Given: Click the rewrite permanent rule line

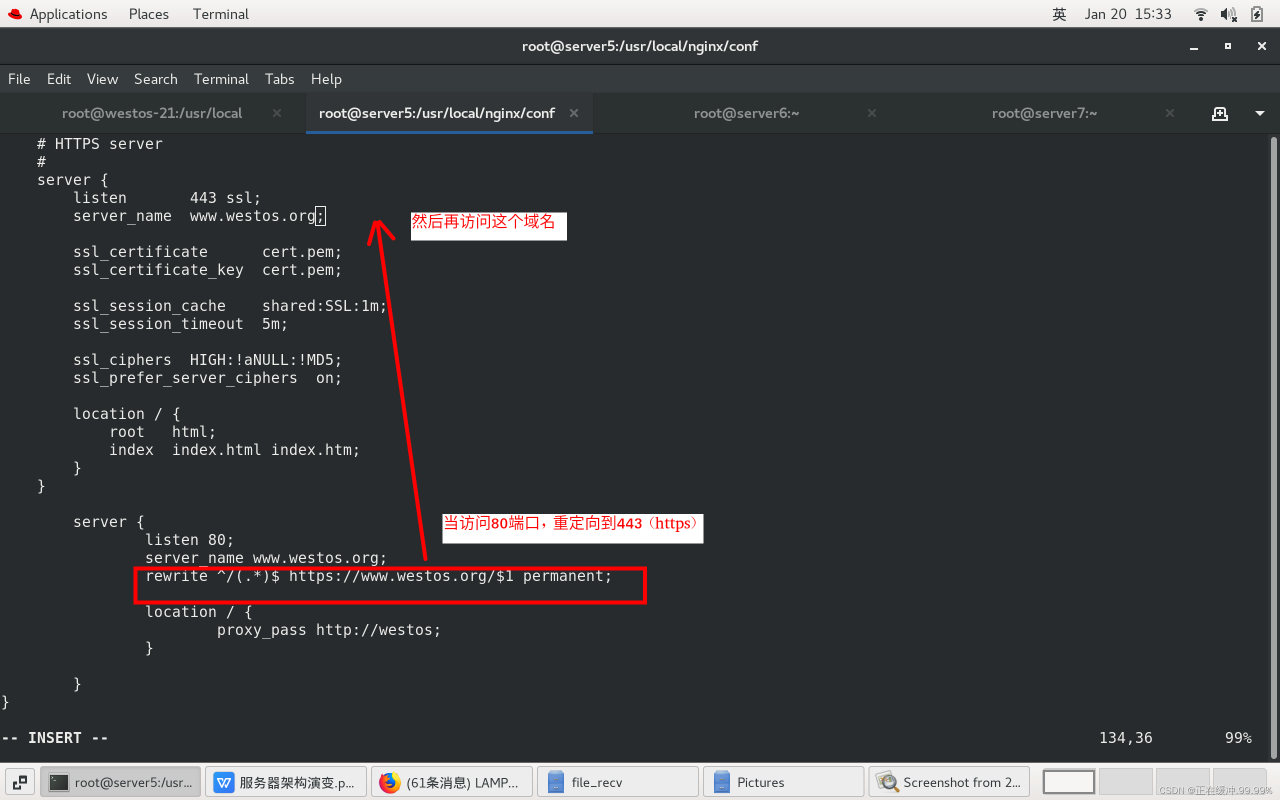Looking at the screenshot, I should click(x=379, y=576).
